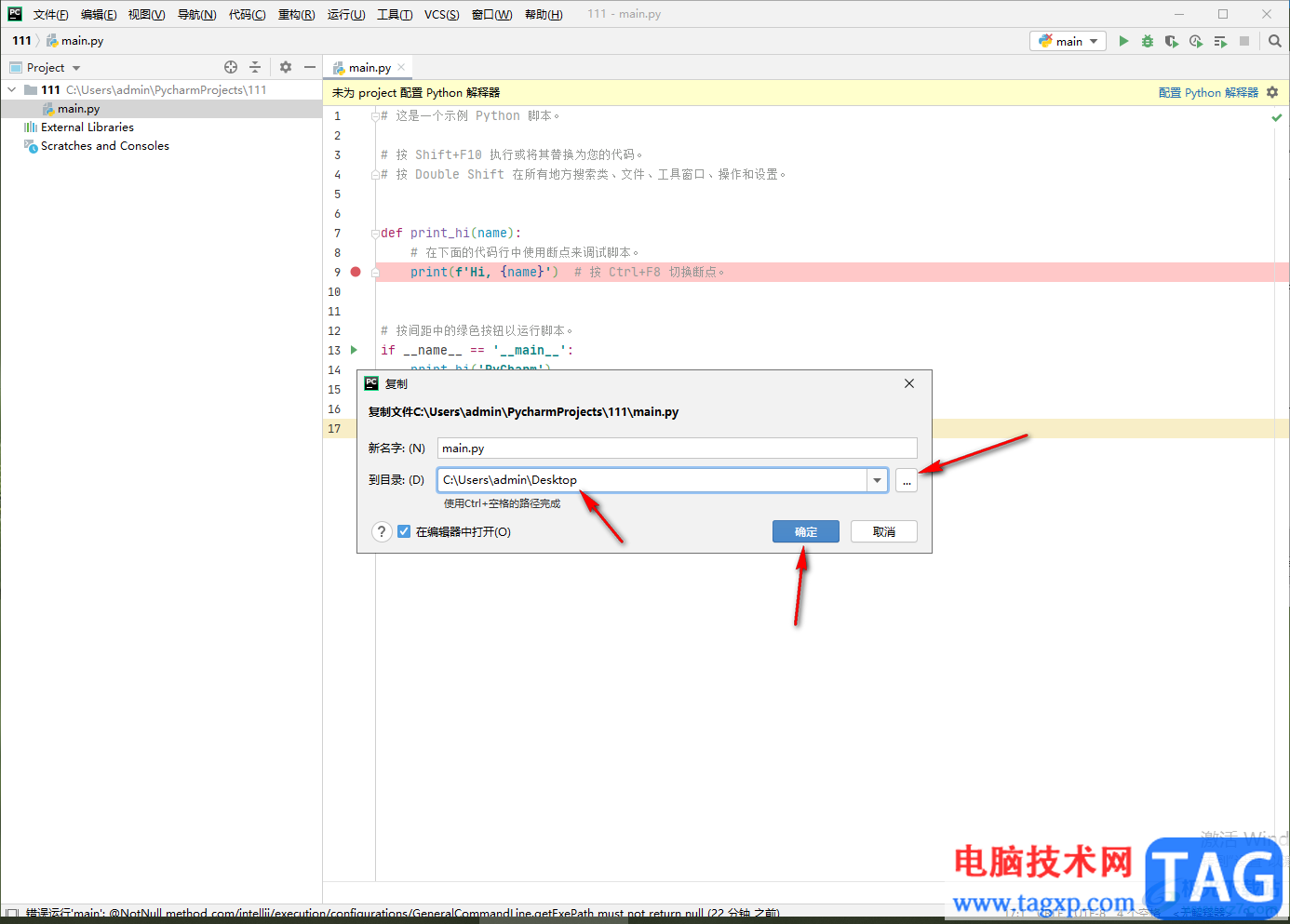This screenshot has width=1290, height=924.
Task: Select opened file locate target icon
Action: pyautogui.click(x=231, y=67)
